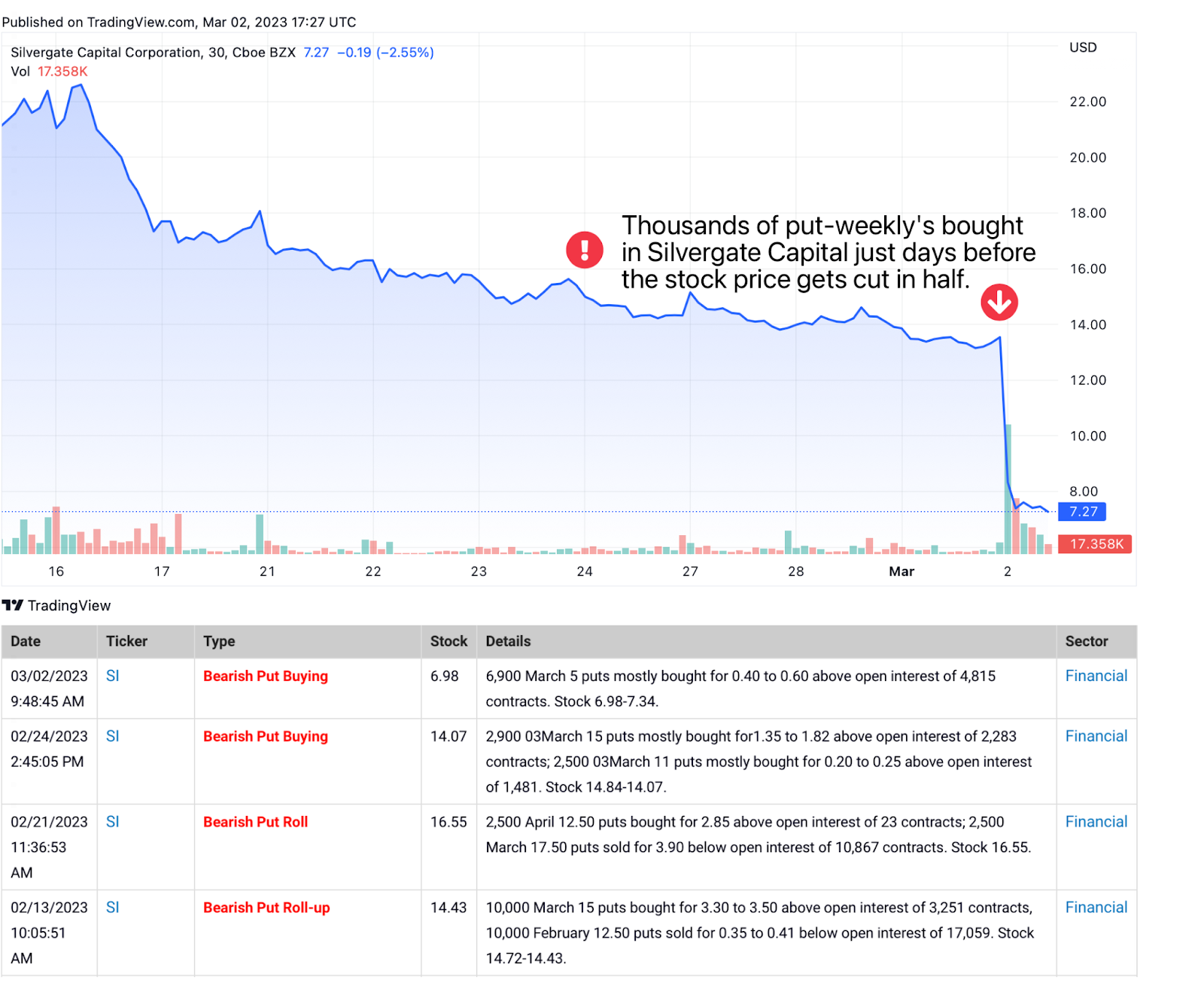Click the 27 label on the date axis
Screen dimensions: 1204x1001
coord(690,571)
